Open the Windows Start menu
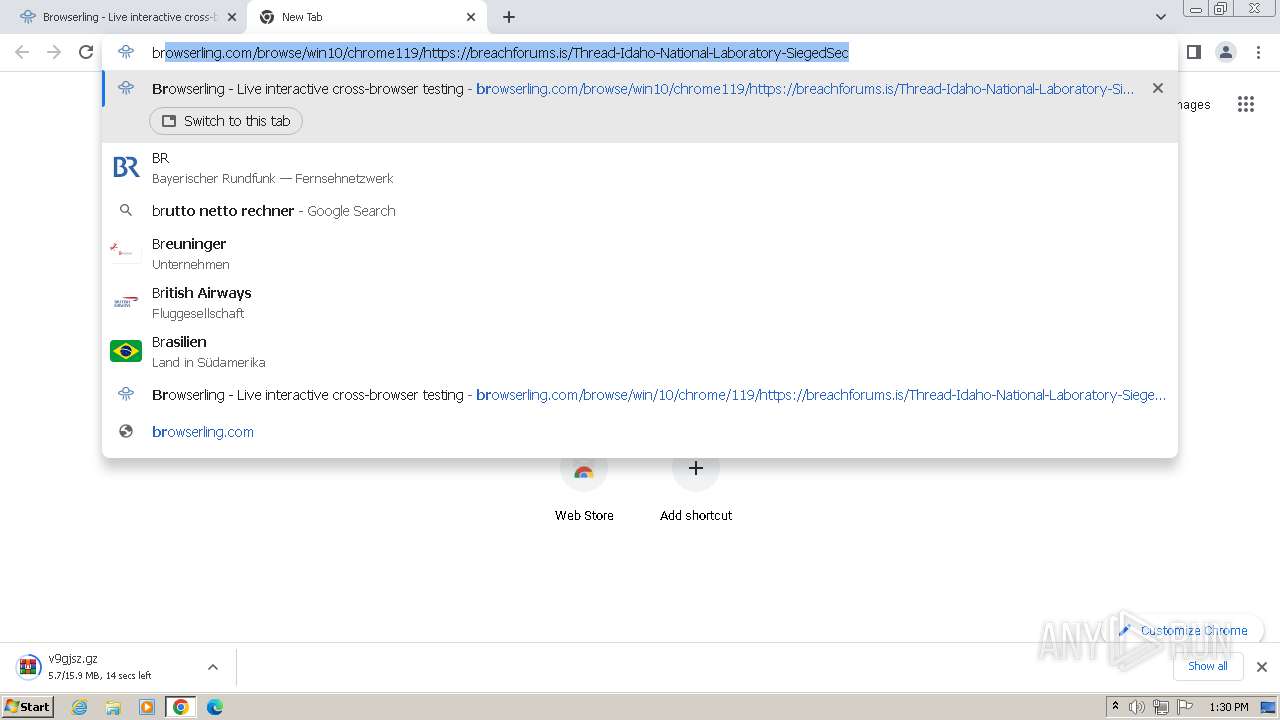The height and width of the screenshot is (720, 1280). click(x=28, y=707)
